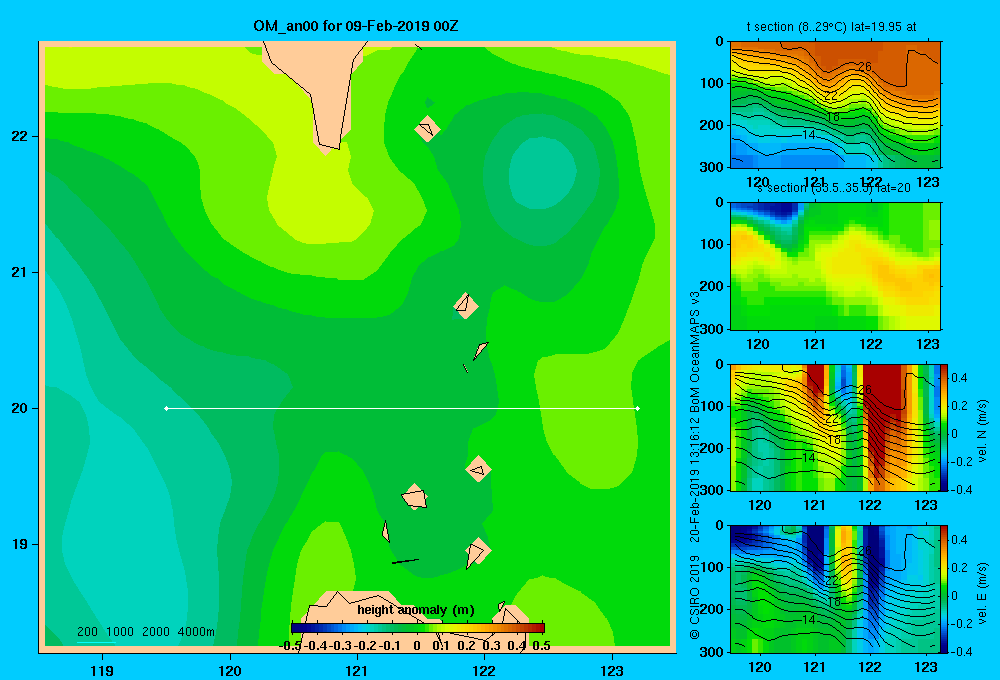The width and height of the screenshot is (1000, 680).
Task: Click the -0.5 tick on height anomaly colorbar
Action: (x=290, y=646)
